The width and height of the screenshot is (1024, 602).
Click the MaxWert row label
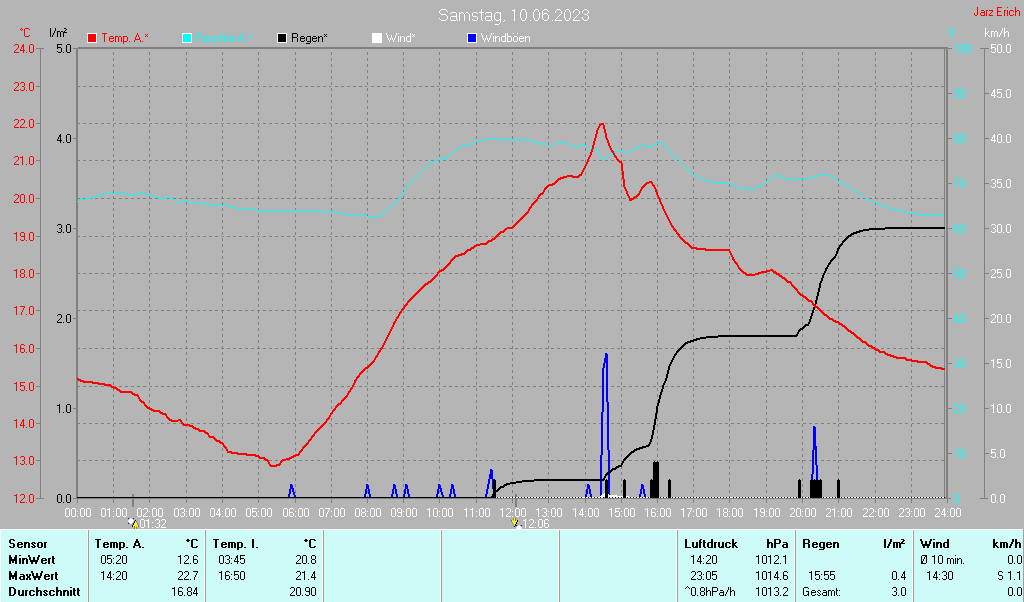coord(33,577)
